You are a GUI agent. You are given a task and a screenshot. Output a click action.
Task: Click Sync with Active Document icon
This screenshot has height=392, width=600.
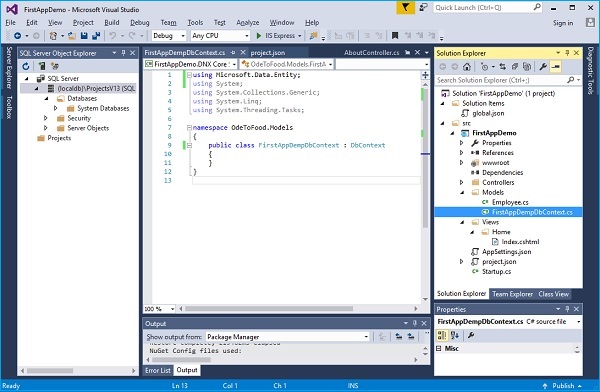[502, 67]
